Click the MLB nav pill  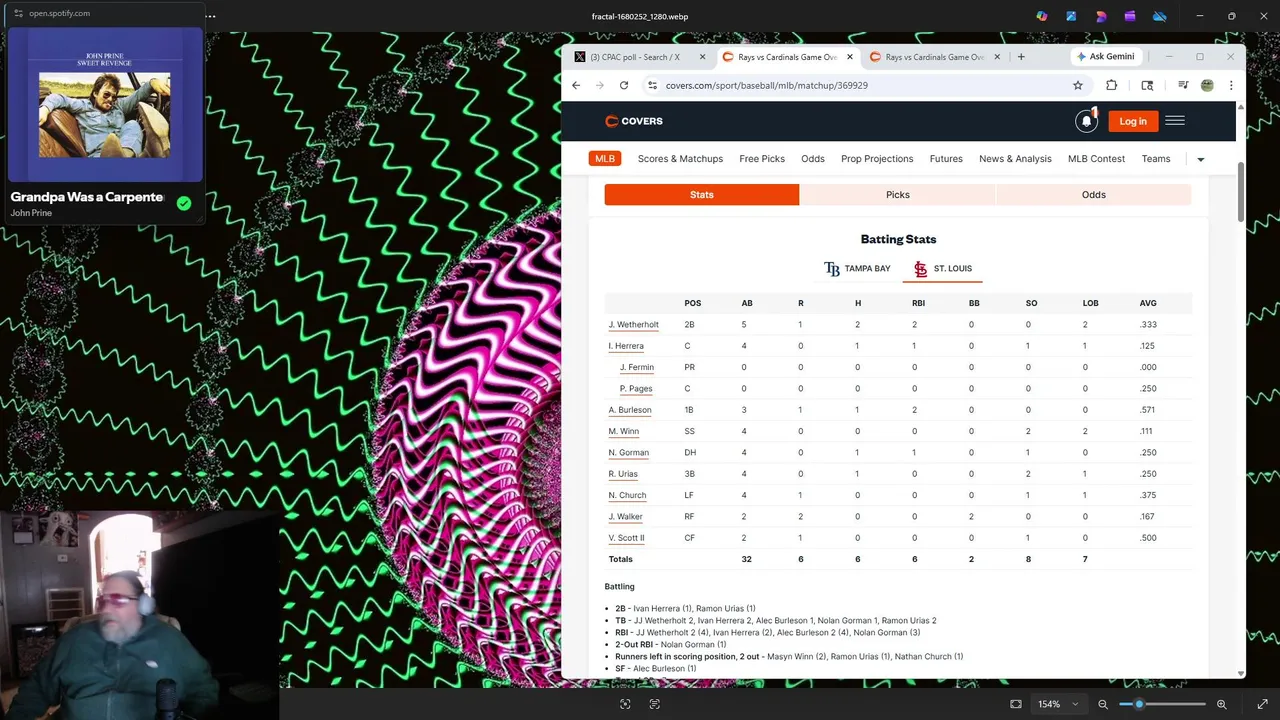click(605, 159)
